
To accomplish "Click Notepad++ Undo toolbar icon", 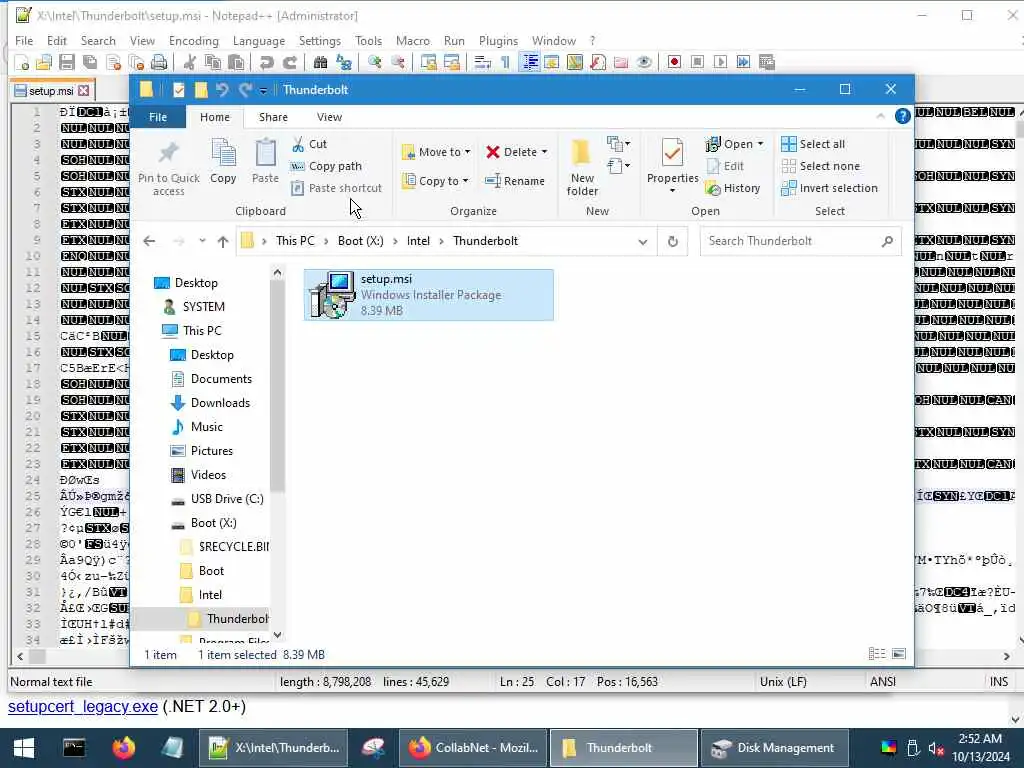I will [266, 62].
